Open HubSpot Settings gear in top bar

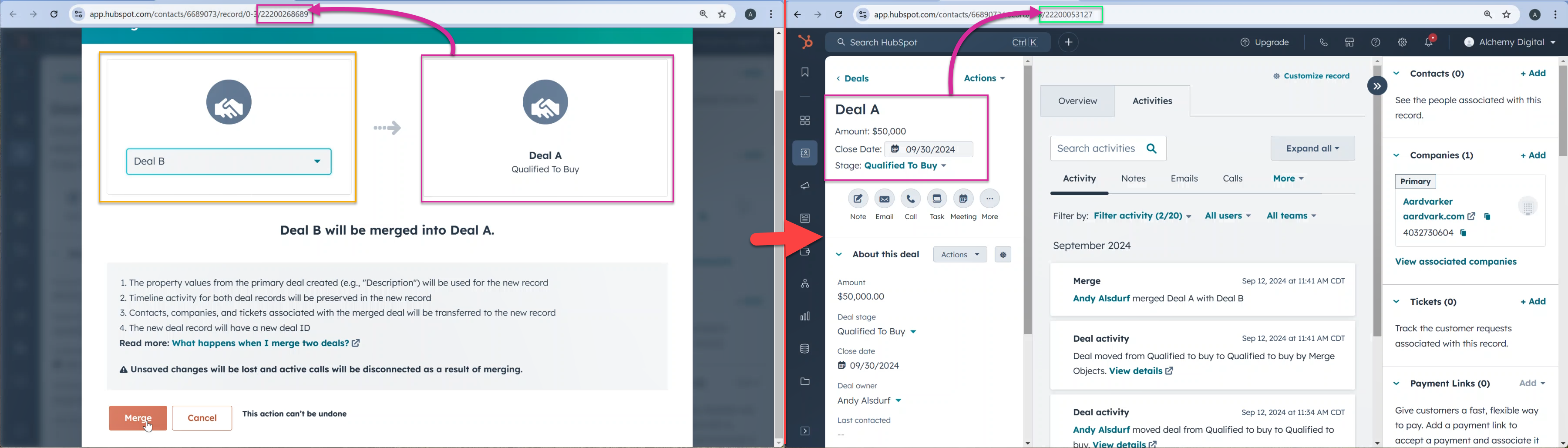pyautogui.click(x=1403, y=43)
